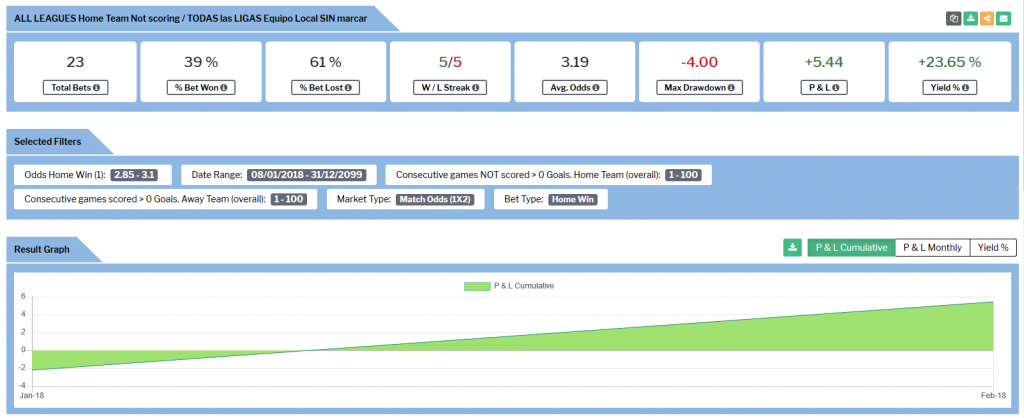Download the result graph via green icon
Viewport: 1024px width, 418px height.
pos(792,248)
